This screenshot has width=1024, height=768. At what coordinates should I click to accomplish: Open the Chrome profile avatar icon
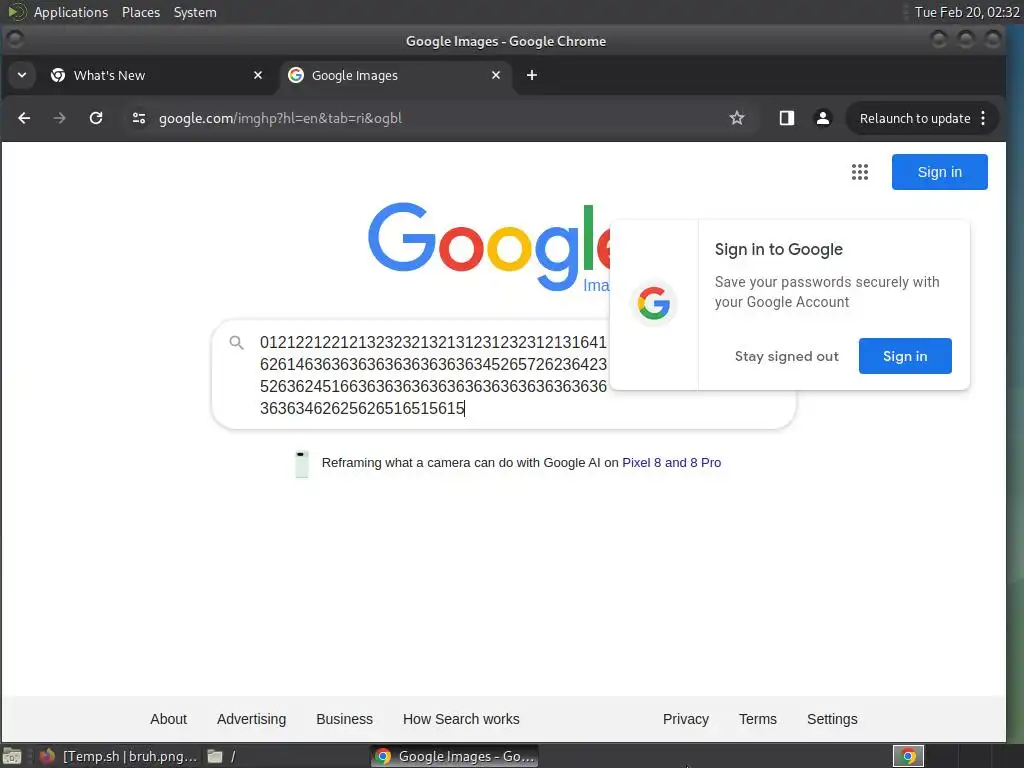pyautogui.click(x=823, y=118)
